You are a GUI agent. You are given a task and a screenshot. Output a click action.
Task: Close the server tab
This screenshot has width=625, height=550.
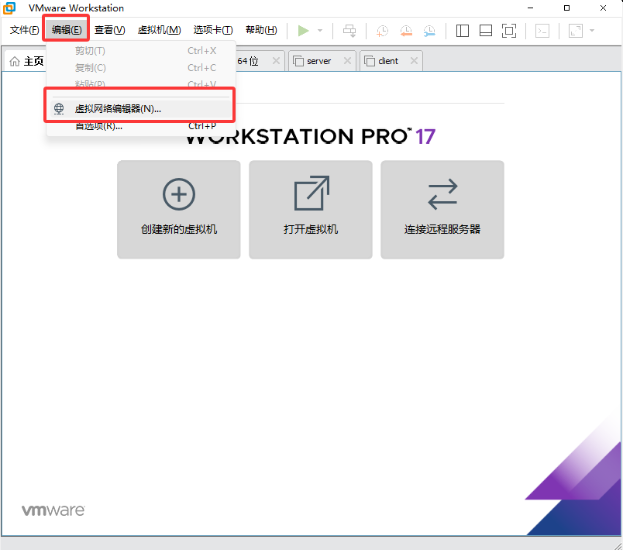tap(347, 61)
